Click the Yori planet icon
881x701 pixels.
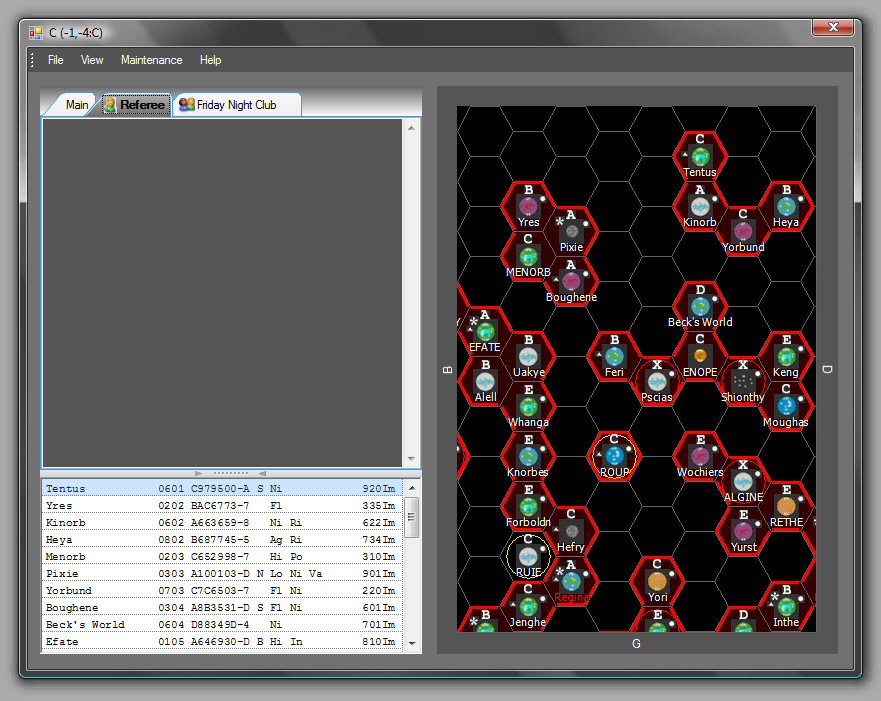[x=657, y=581]
